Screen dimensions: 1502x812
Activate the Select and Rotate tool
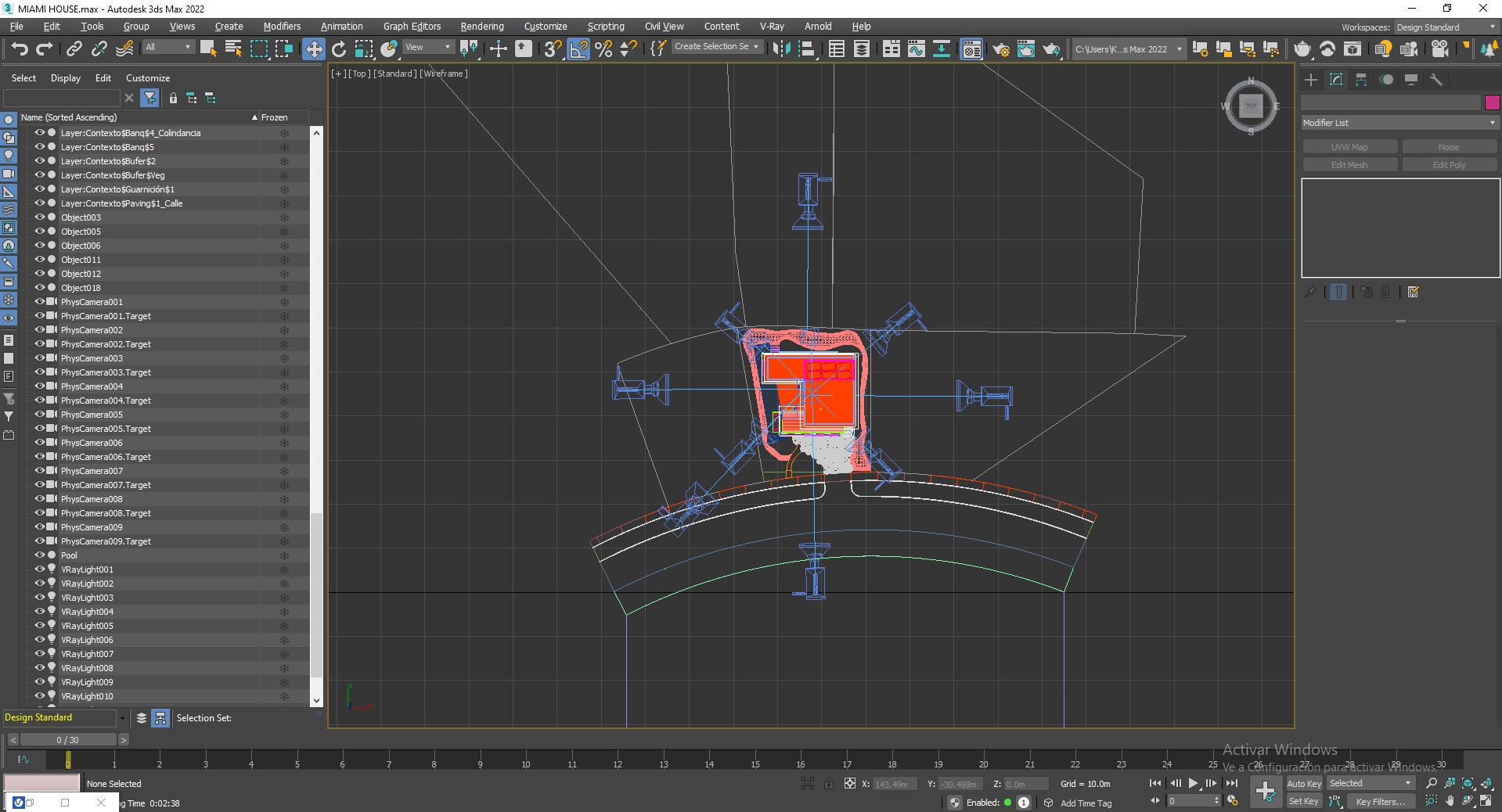point(339,49)
